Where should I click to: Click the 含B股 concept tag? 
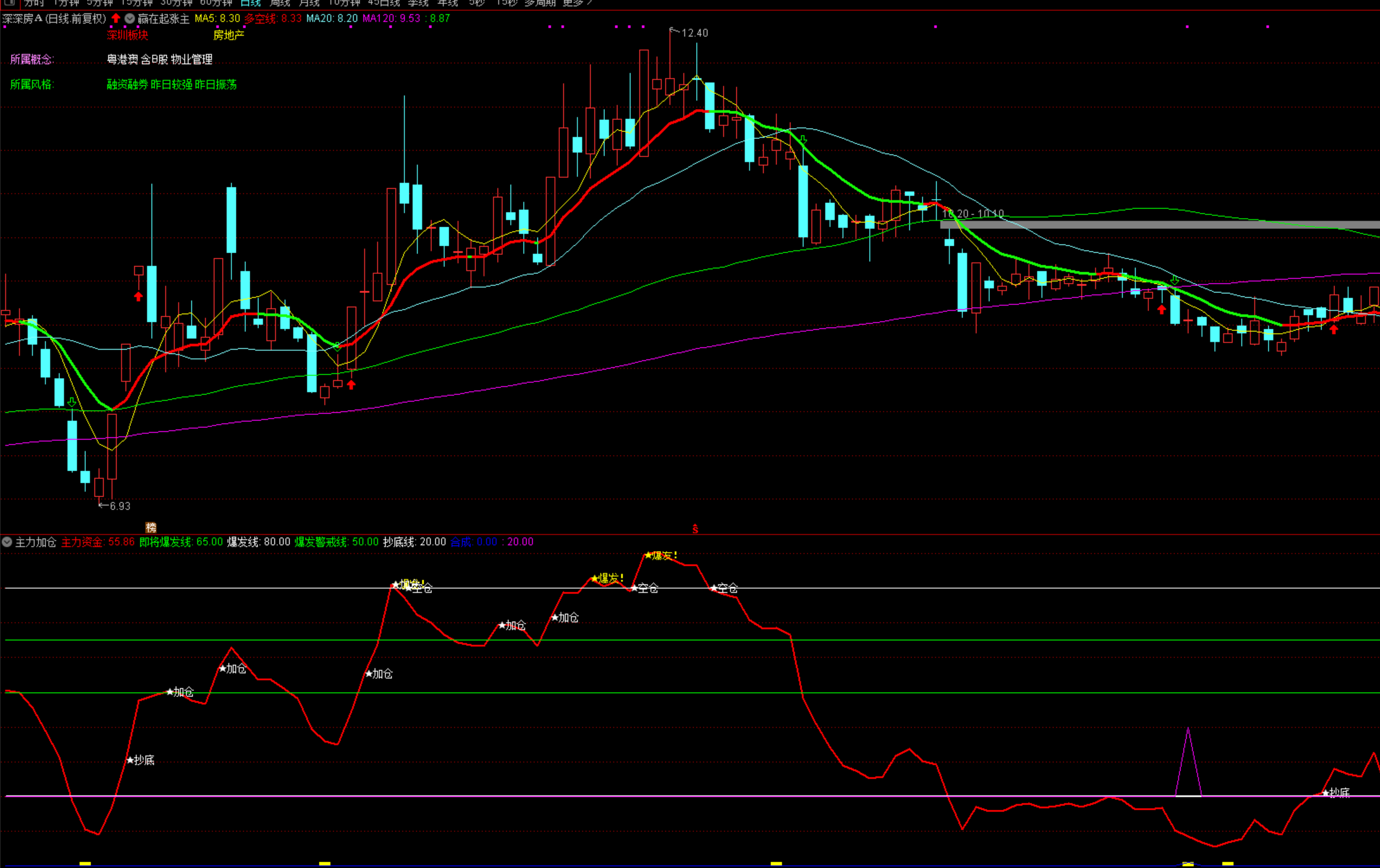[x=154, y=59]
